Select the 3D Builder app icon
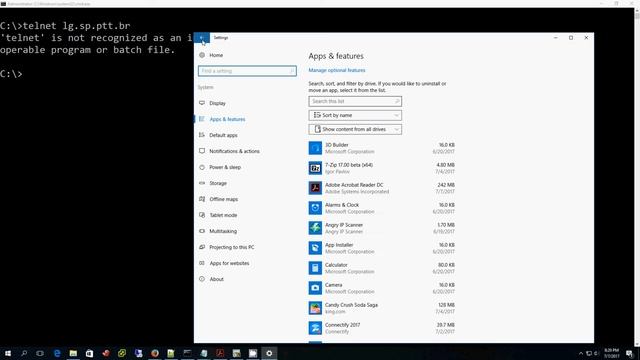 tap(315, 148)
